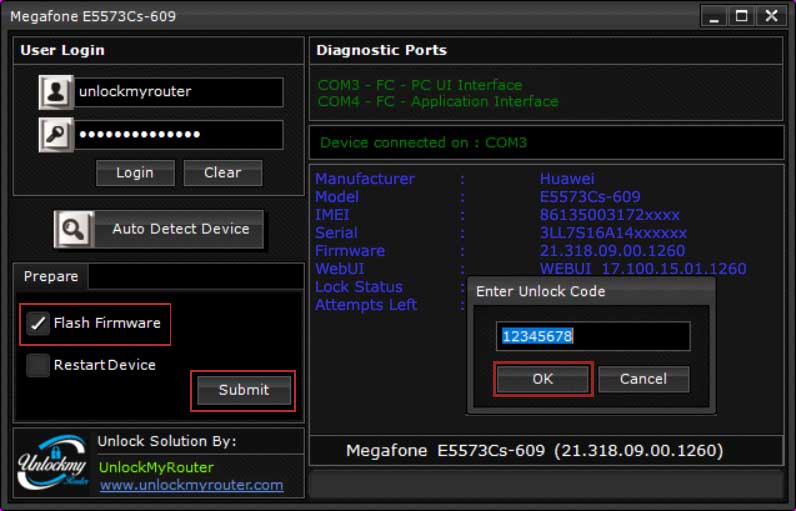
Task: Clear the login fields with Clear button
Action: pyautogui.click(x=223, y=173)
